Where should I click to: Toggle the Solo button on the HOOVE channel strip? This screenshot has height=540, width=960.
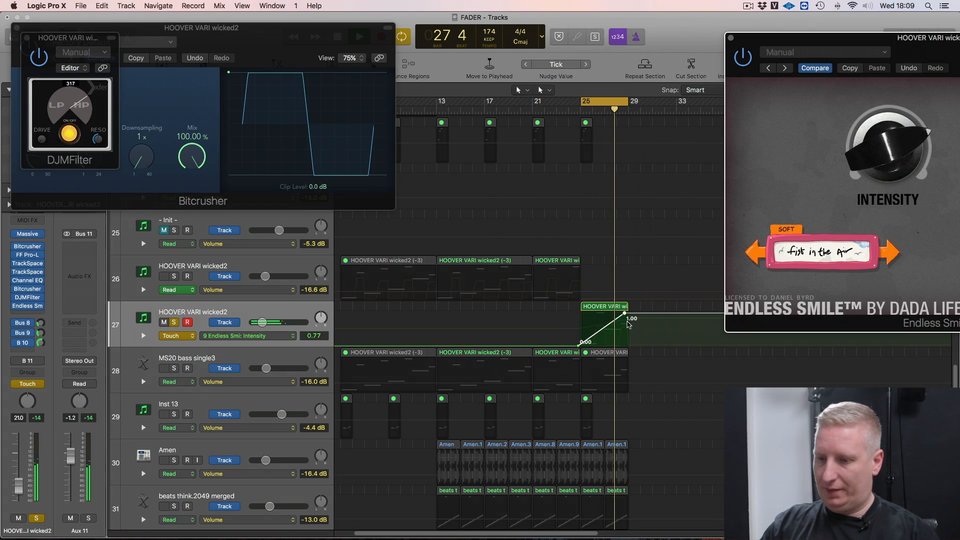point(36,518)
